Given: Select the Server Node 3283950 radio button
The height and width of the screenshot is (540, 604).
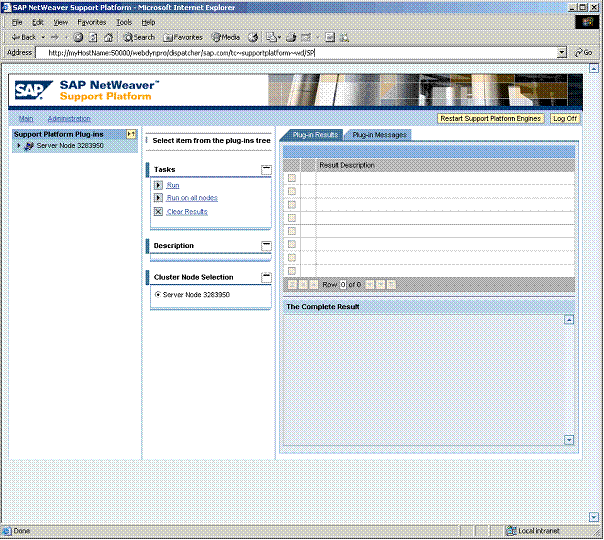Looking at the screenshot, I should point(158,295).
